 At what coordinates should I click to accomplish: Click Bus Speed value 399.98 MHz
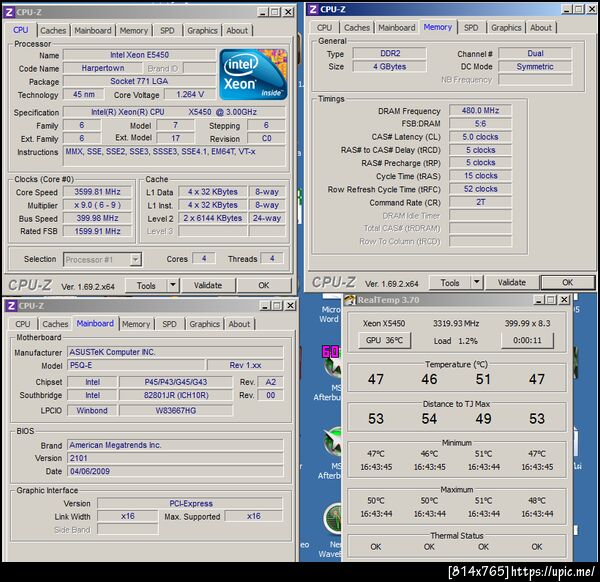[x=97, y=218]
